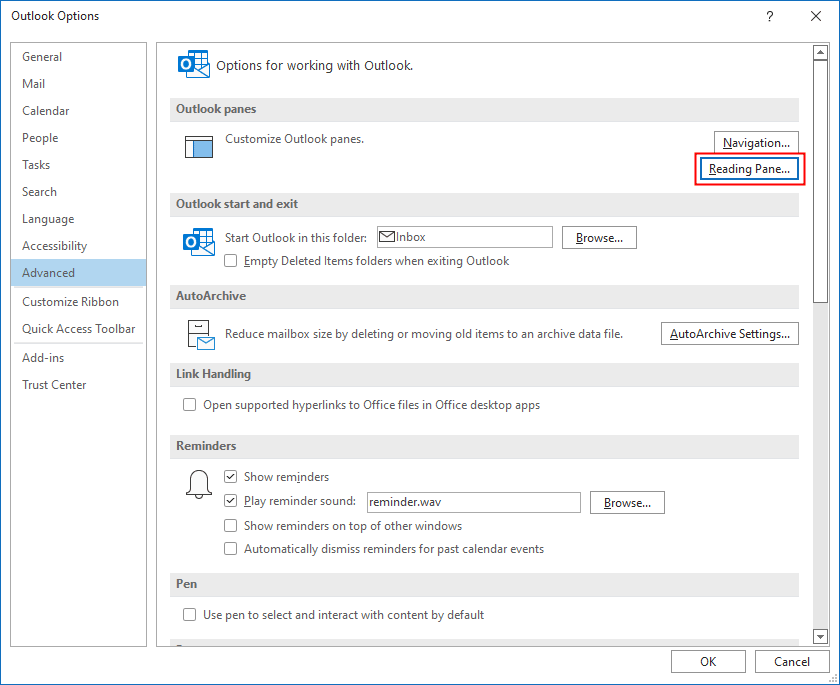The image size is (840, 685).
Task: Open the Help question mark in title bar
Action: pyautogui.click(x=769, y=16)
